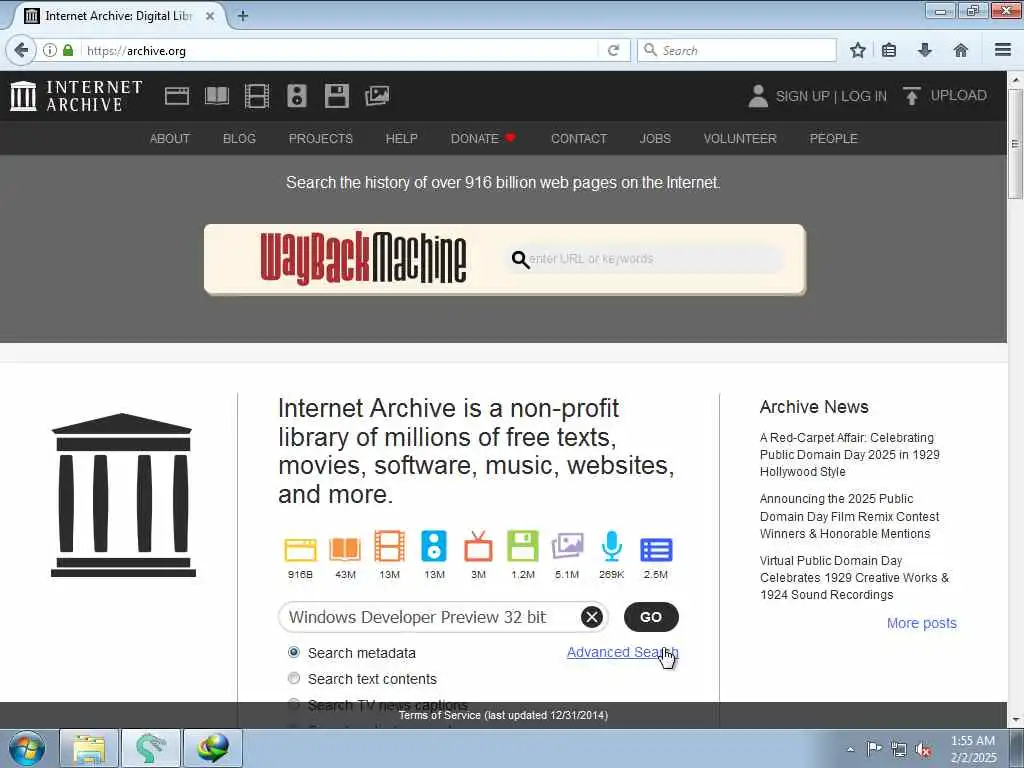Open the More posts link
The width and height of the screenshot is (1024, 768).
click(x=921, y=623)
